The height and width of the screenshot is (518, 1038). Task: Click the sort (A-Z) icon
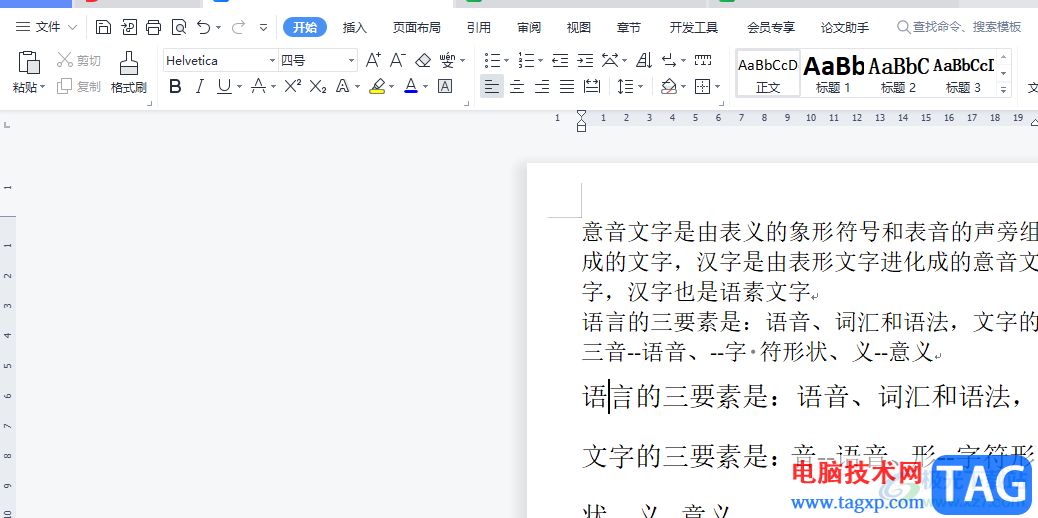click(x=643, y=61)
